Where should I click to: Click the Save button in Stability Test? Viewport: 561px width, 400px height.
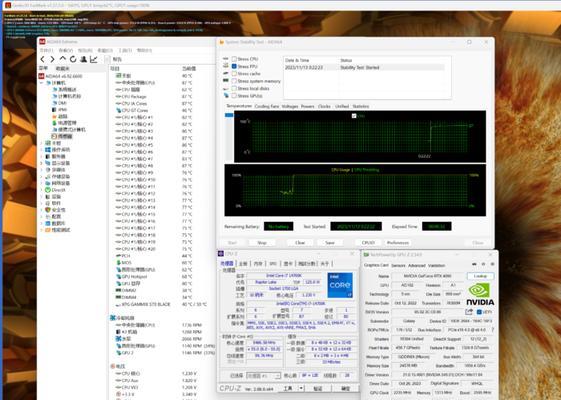[330, 243]
